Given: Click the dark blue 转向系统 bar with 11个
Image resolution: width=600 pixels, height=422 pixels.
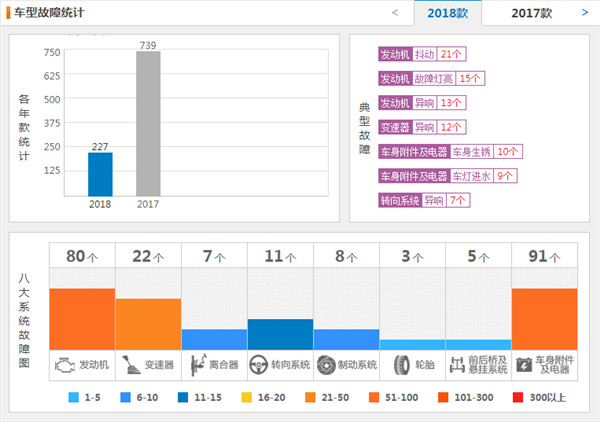Looking at the screenshot, I should coord(280,334).
